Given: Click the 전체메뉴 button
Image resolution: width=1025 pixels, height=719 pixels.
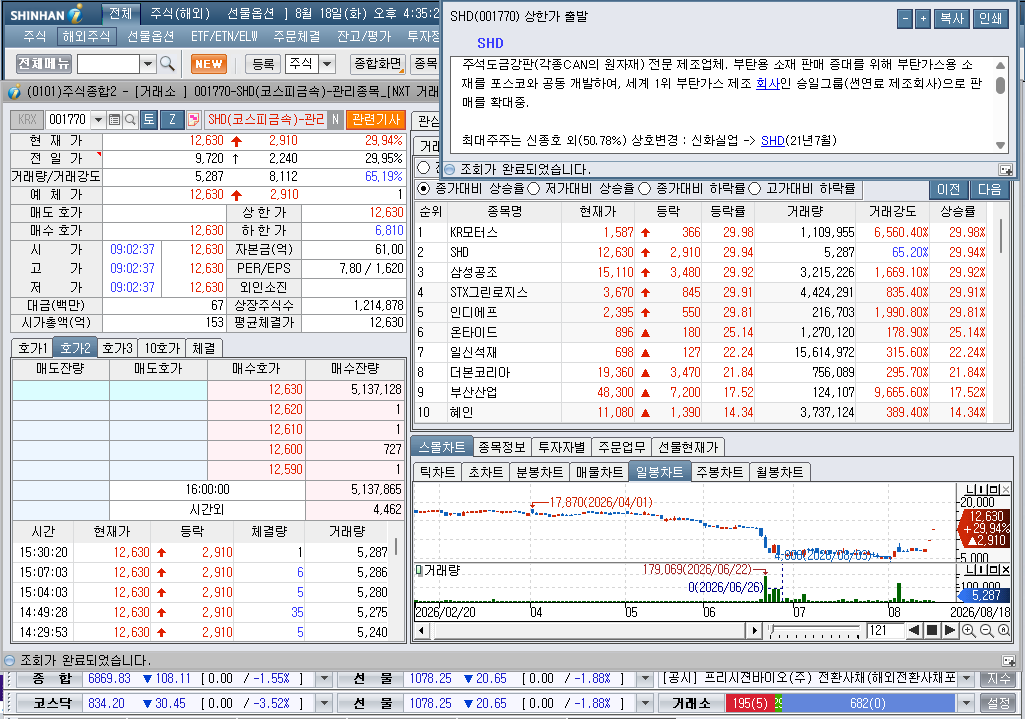Looking at the screenshot, I should click(44, 63).
